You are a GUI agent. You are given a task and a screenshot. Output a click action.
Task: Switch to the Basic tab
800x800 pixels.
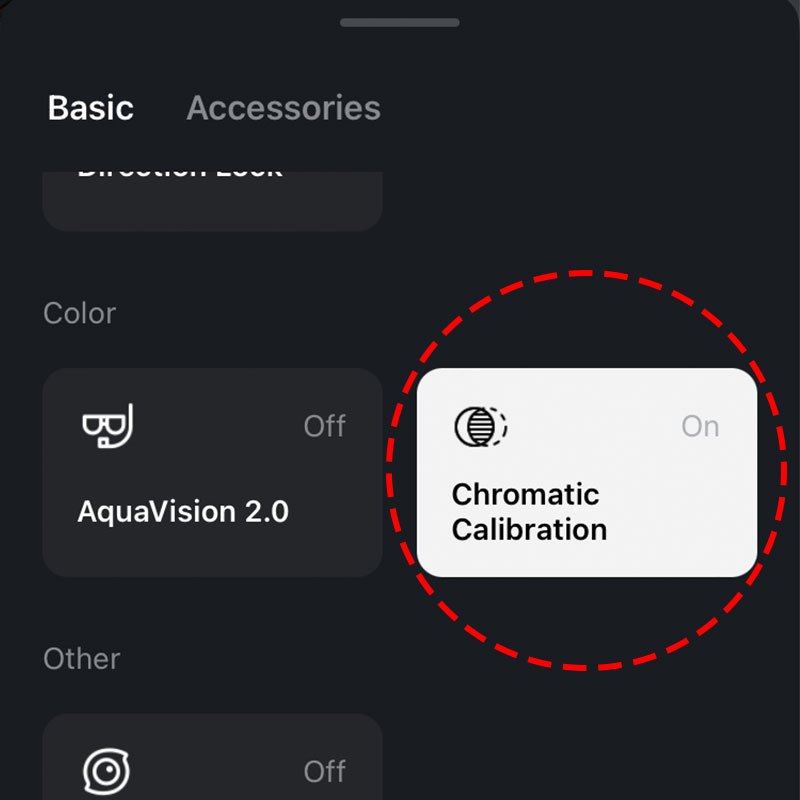click(x=91, y=108)
